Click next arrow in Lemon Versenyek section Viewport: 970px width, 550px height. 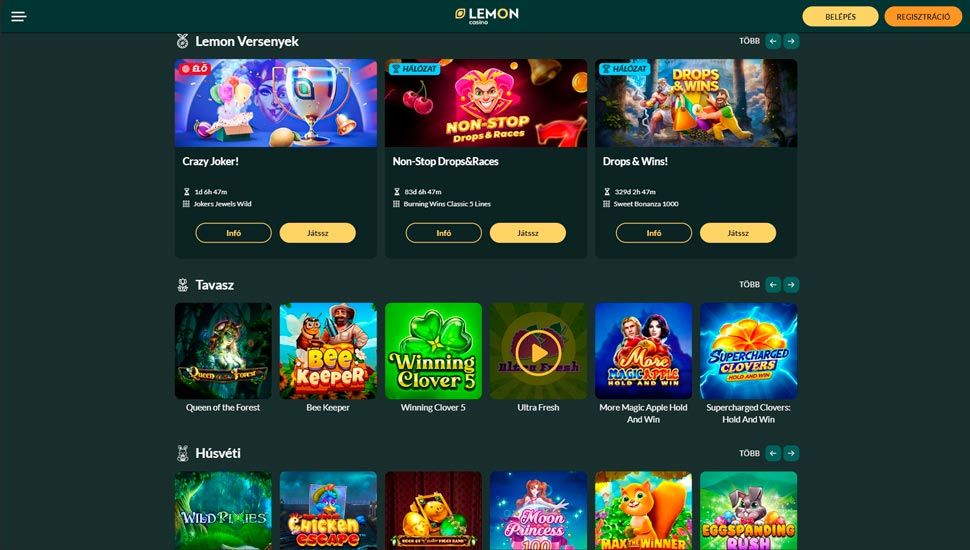point(791,41)
